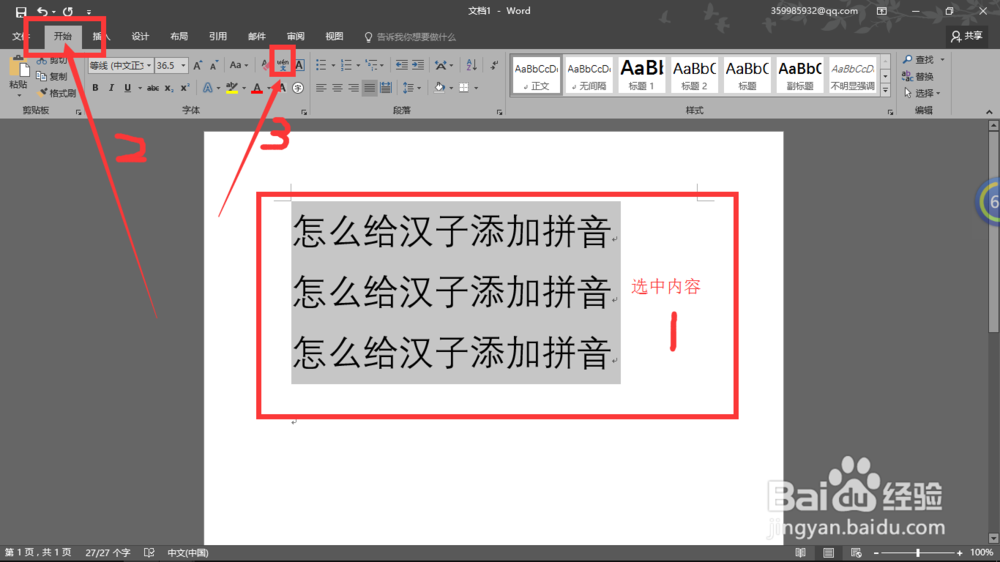This screenshot has width=1000, height=562.
Task: Click the multilevel list icon
Action: [x=371, y=65]
